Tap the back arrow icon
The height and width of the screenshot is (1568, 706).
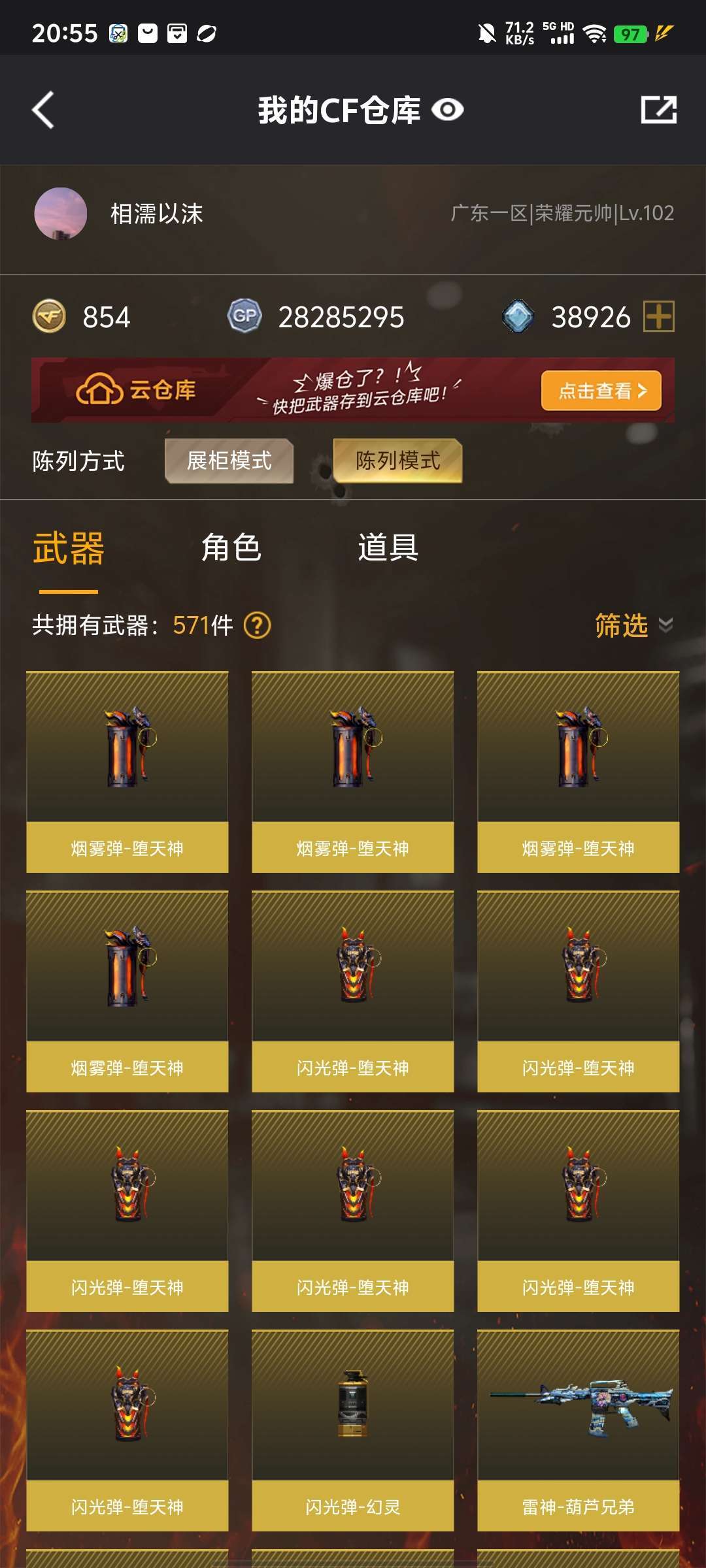[43, 110]
